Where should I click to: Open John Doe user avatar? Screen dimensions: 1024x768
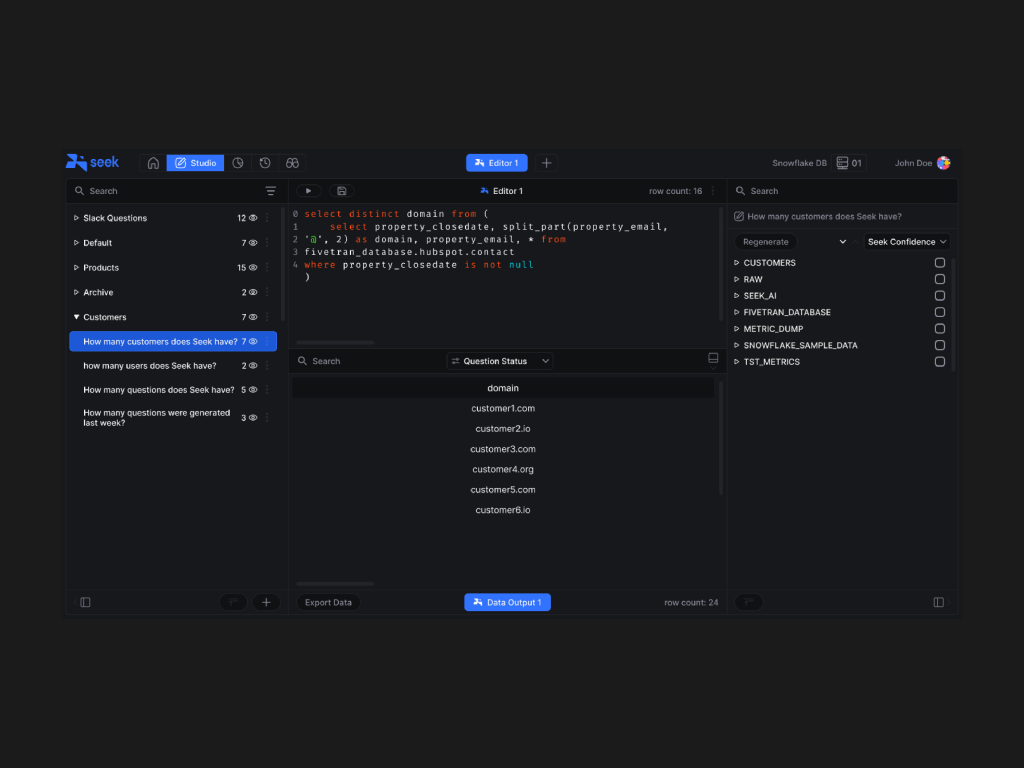(x=944, y=163)
